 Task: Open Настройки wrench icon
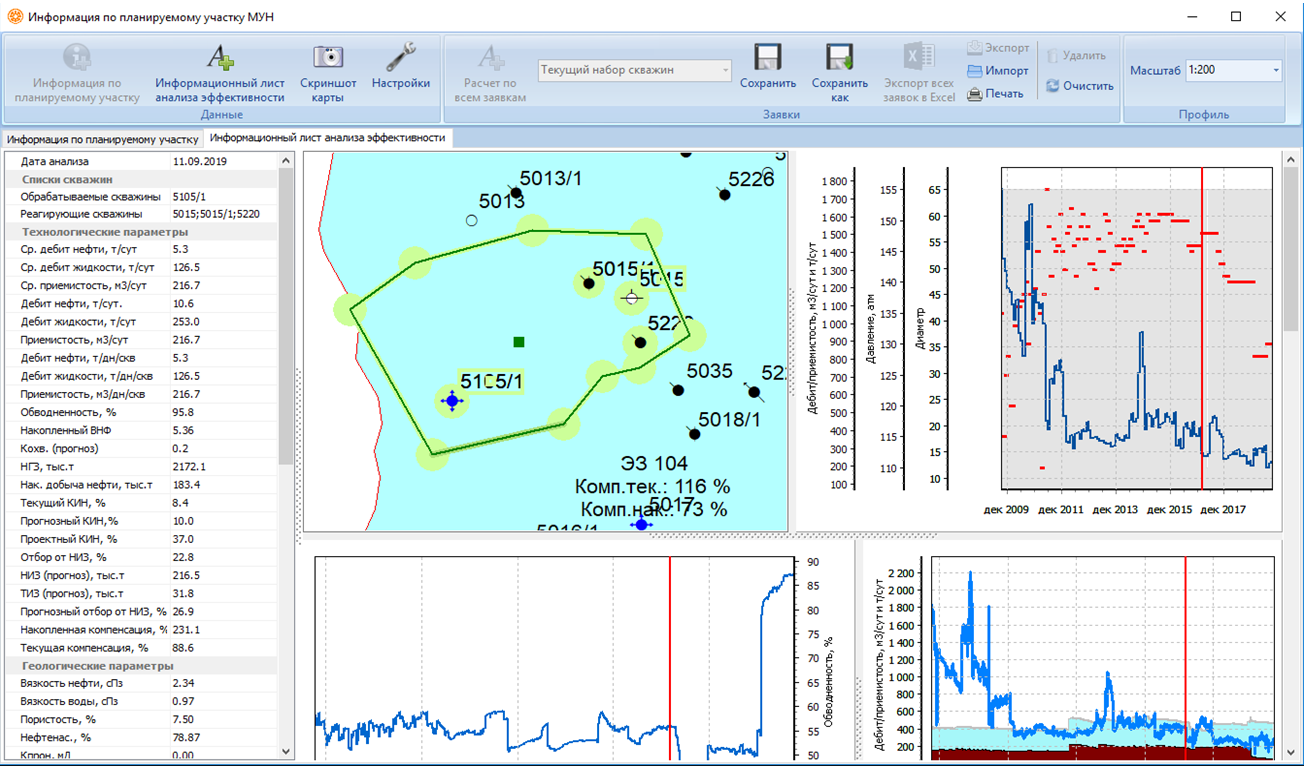(x=401, y=57)
